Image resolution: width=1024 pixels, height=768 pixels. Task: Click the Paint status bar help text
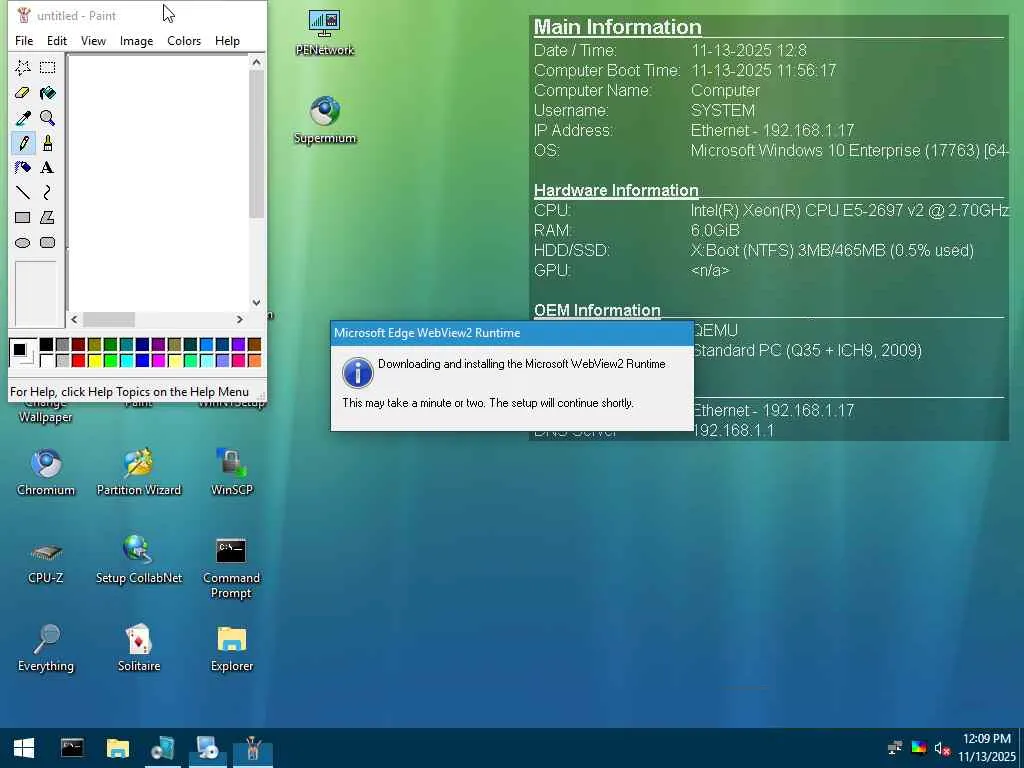coord(129,392)
